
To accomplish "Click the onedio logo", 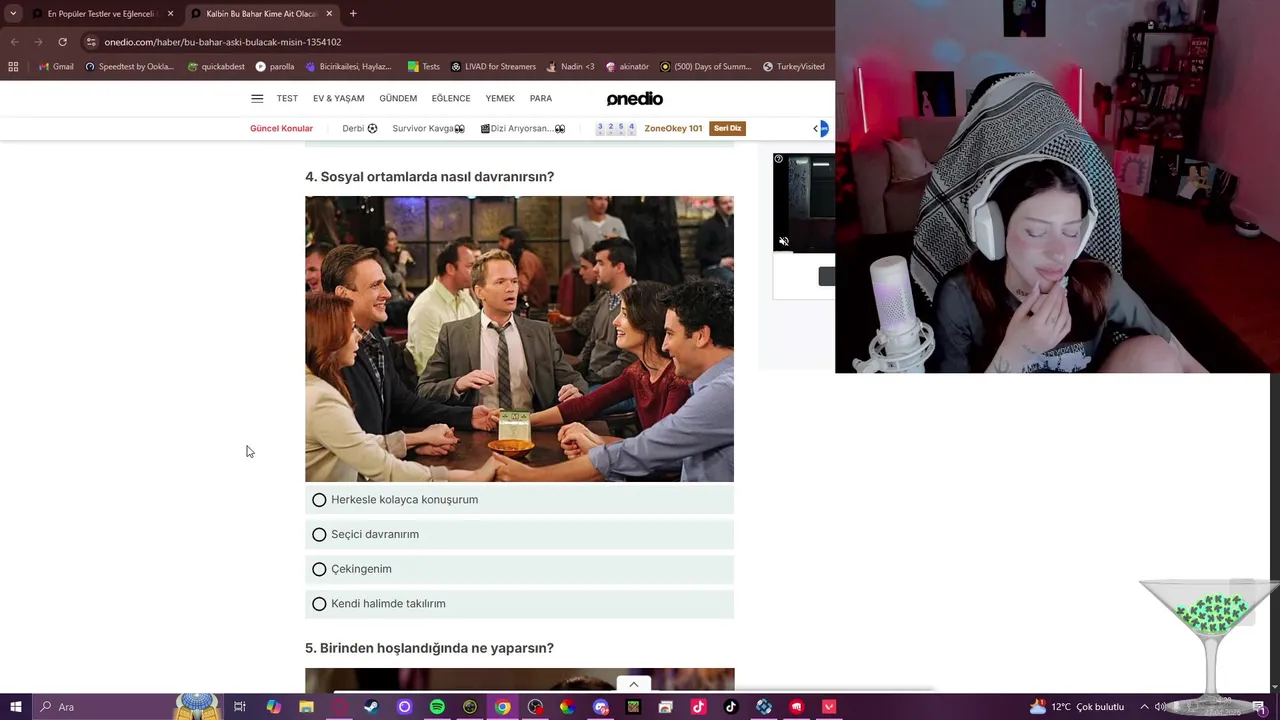I will (x=635, y=98).
